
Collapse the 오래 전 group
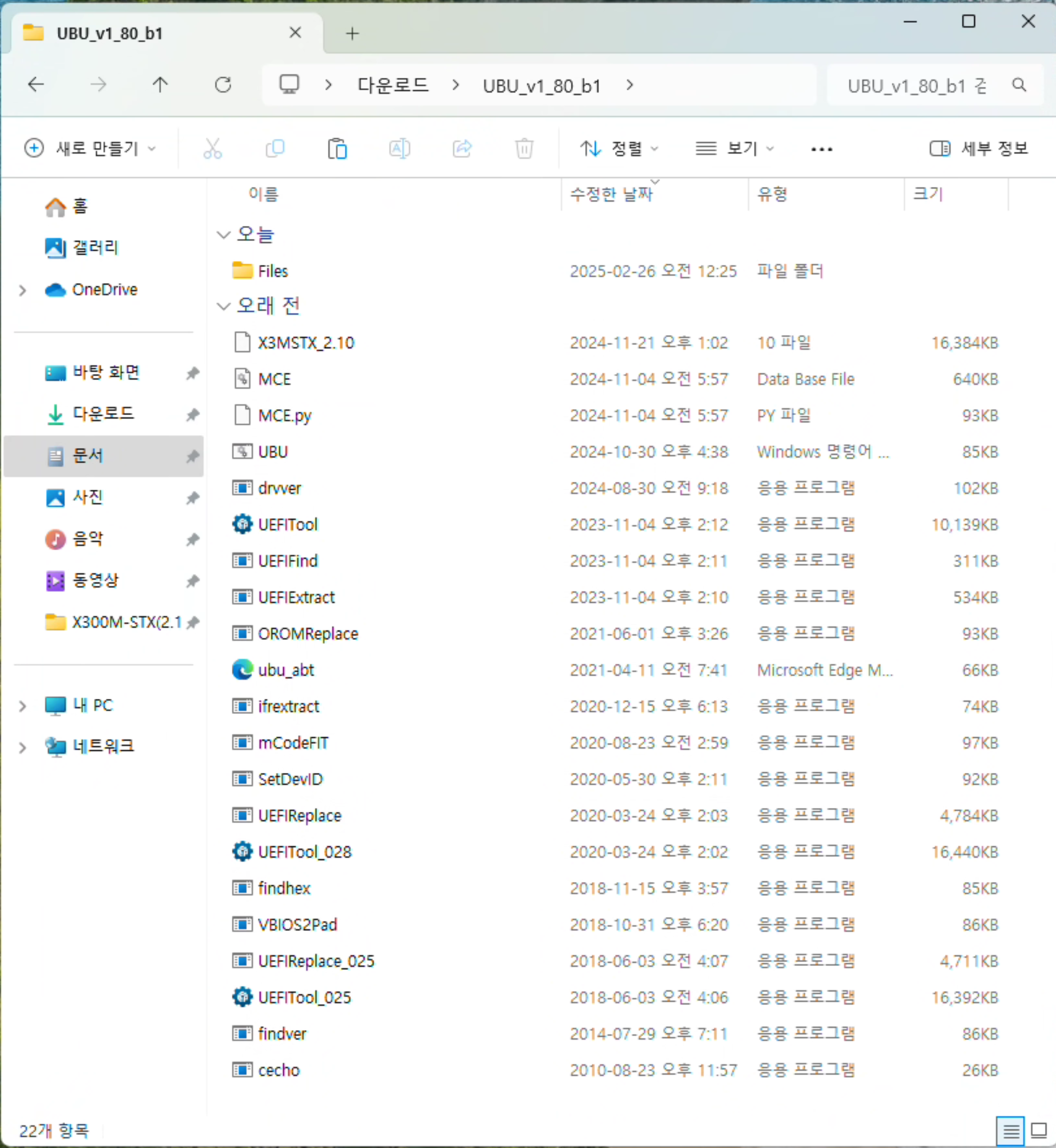(x=223, y=306)
